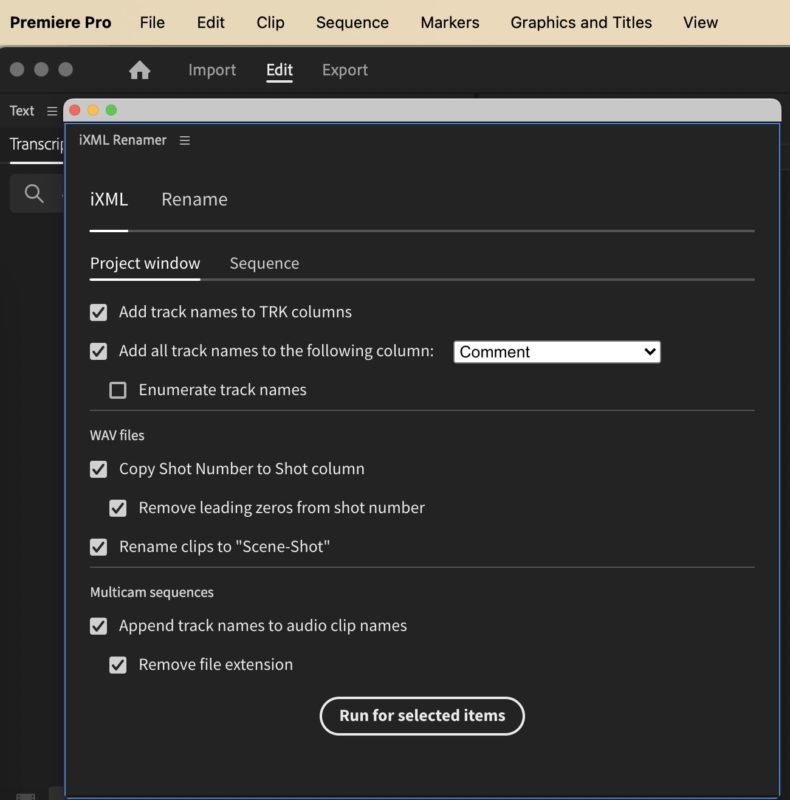Open the Sequence menu in menu bar
Screen dimensions: 790x800
pyautogui.click(x=352, y=22)
